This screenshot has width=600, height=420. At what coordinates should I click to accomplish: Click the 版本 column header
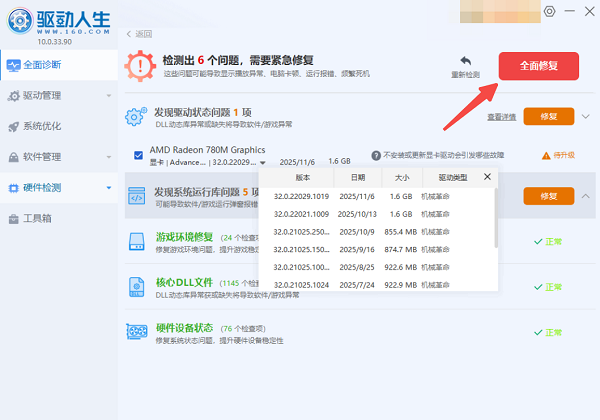point(302,177)
